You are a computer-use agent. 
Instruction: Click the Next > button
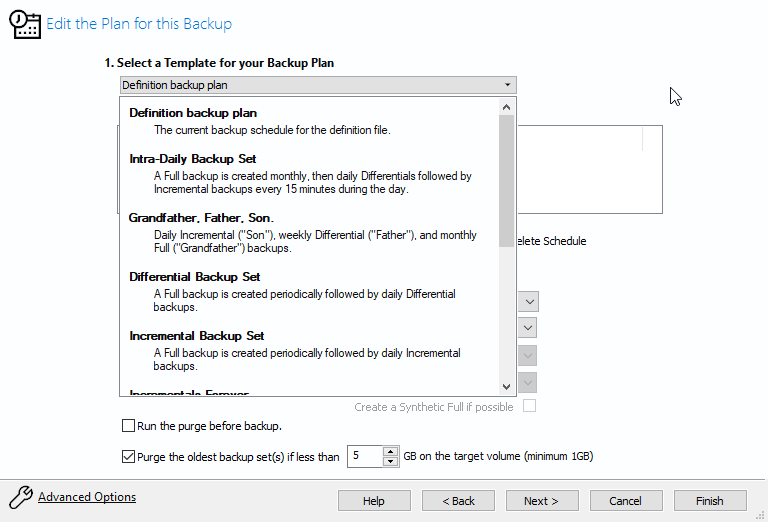pyautogui.click(x=542, y=501)
